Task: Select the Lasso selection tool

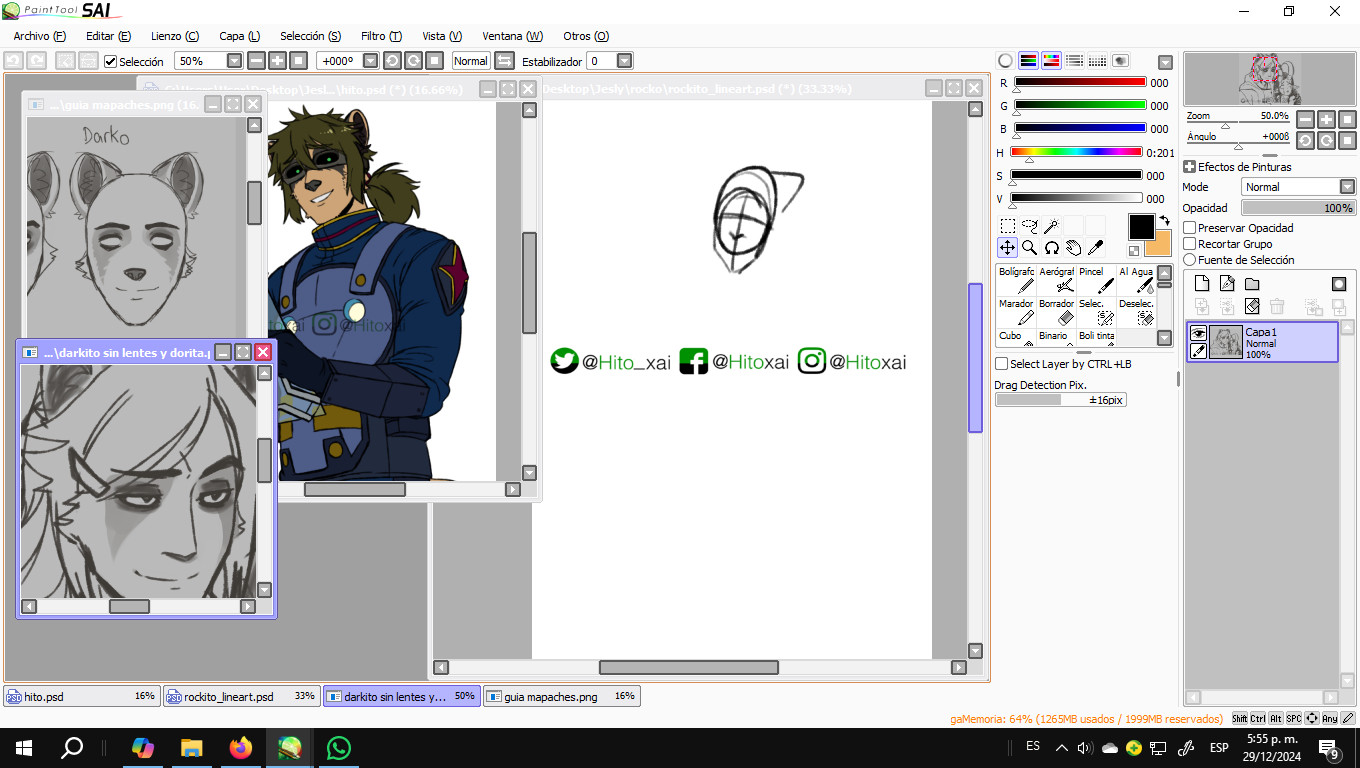Action: point(1030,226)
